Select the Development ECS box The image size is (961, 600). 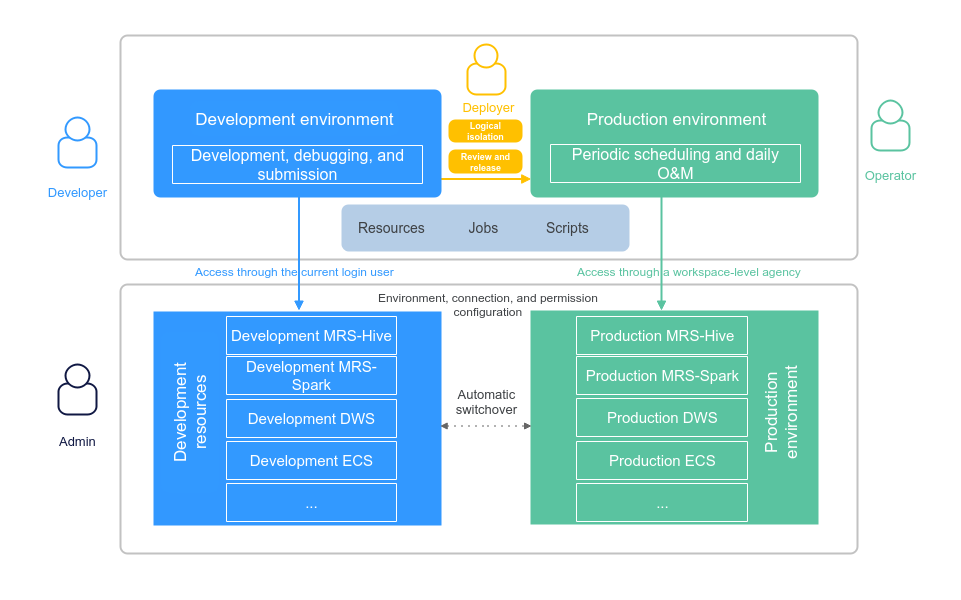[x=311, y=460]
